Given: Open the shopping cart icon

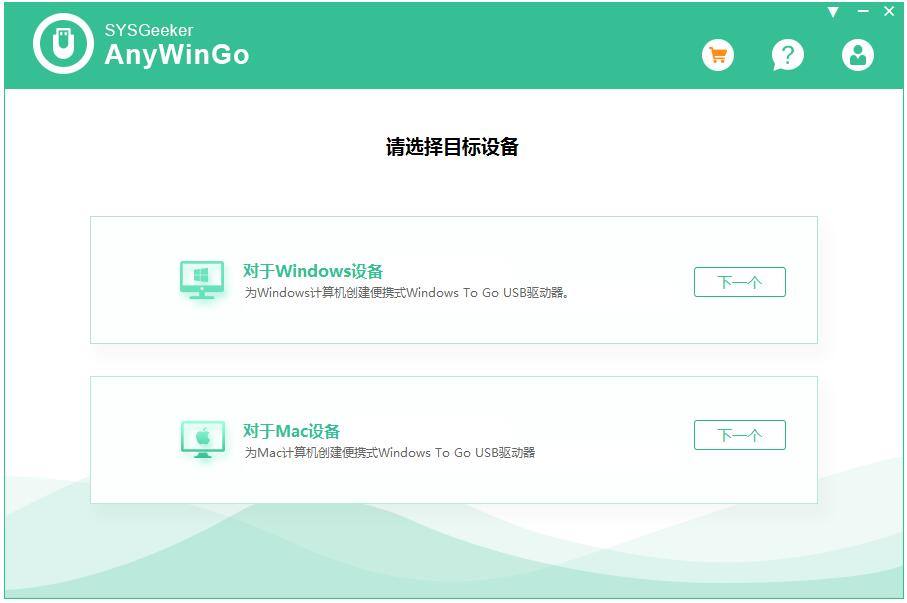Looking at the screenshot, I should pos(716,55).
